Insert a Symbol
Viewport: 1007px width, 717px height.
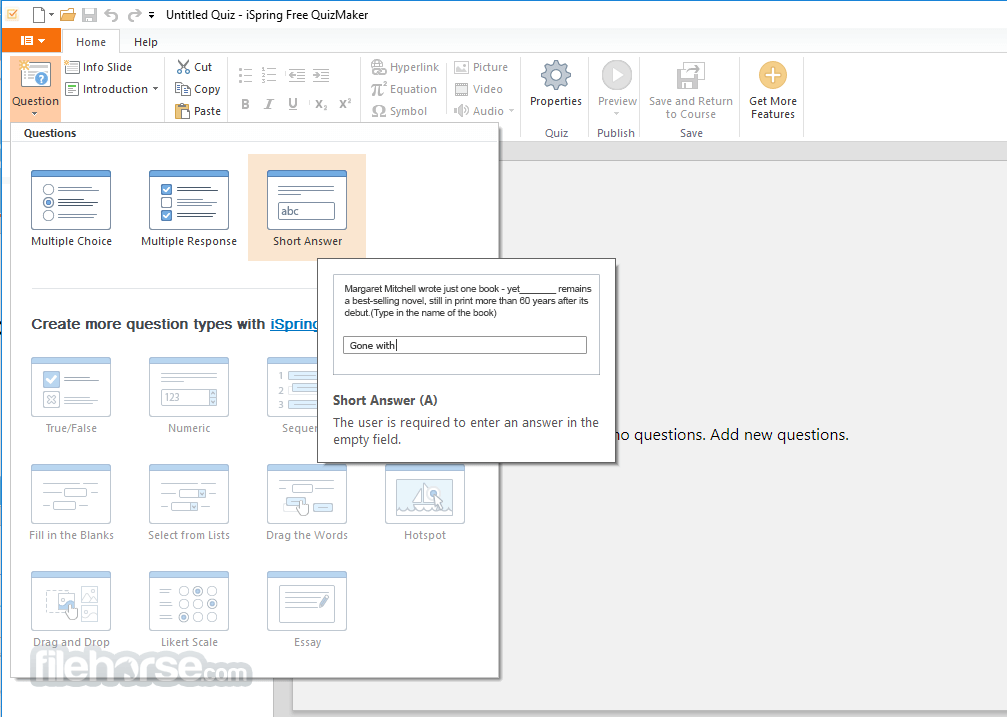(399, 111)
